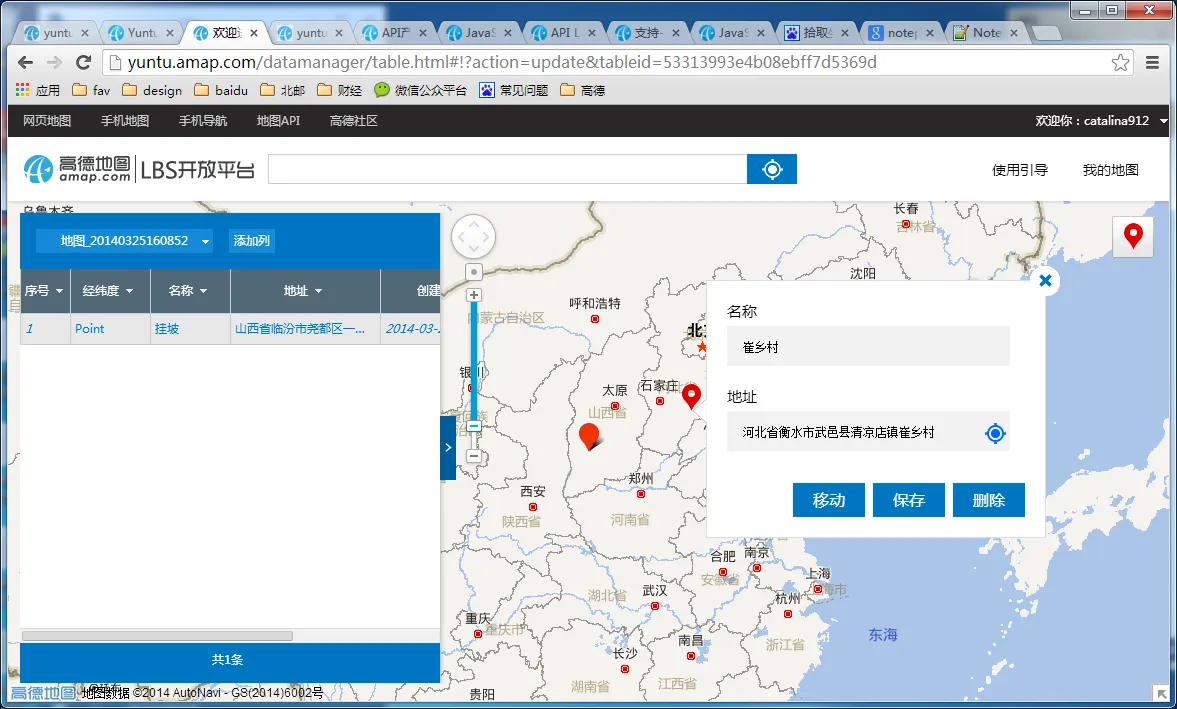The width and height of the screenshot is (1177, 709).
Task: Collapse the data table side panel
Action: click(x=447, y=447)
